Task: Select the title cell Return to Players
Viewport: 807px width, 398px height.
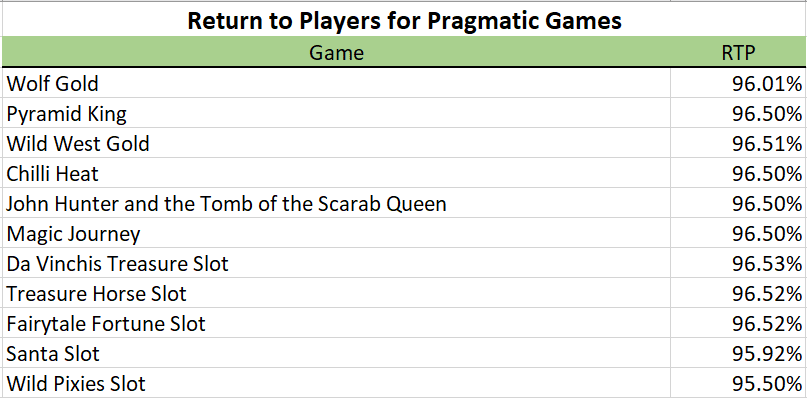Action: [x=404, y=20]
